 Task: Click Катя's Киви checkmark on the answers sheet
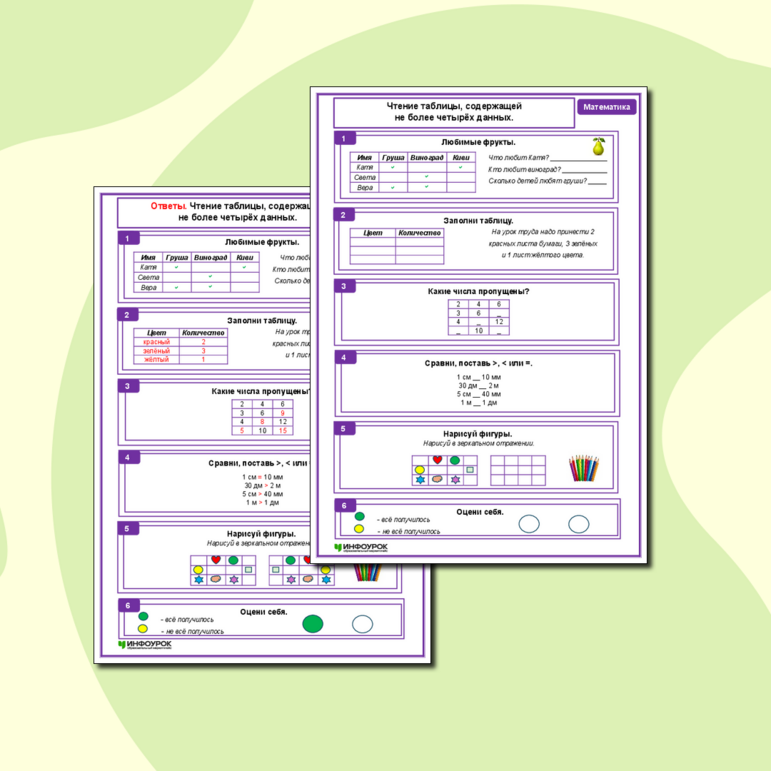pos(244,267)
